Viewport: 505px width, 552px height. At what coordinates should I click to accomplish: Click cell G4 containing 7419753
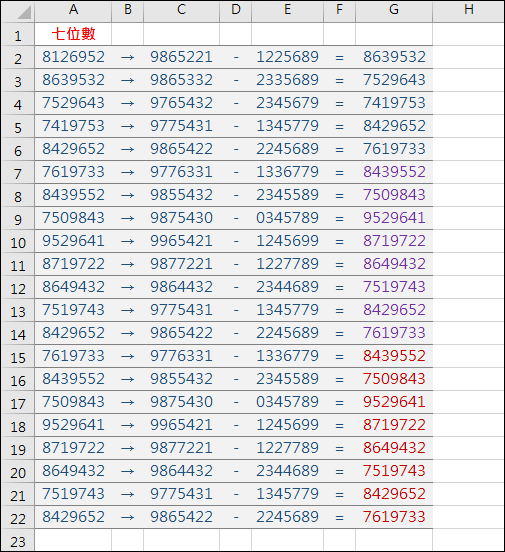pyautogui.click(x=394, y=103)
